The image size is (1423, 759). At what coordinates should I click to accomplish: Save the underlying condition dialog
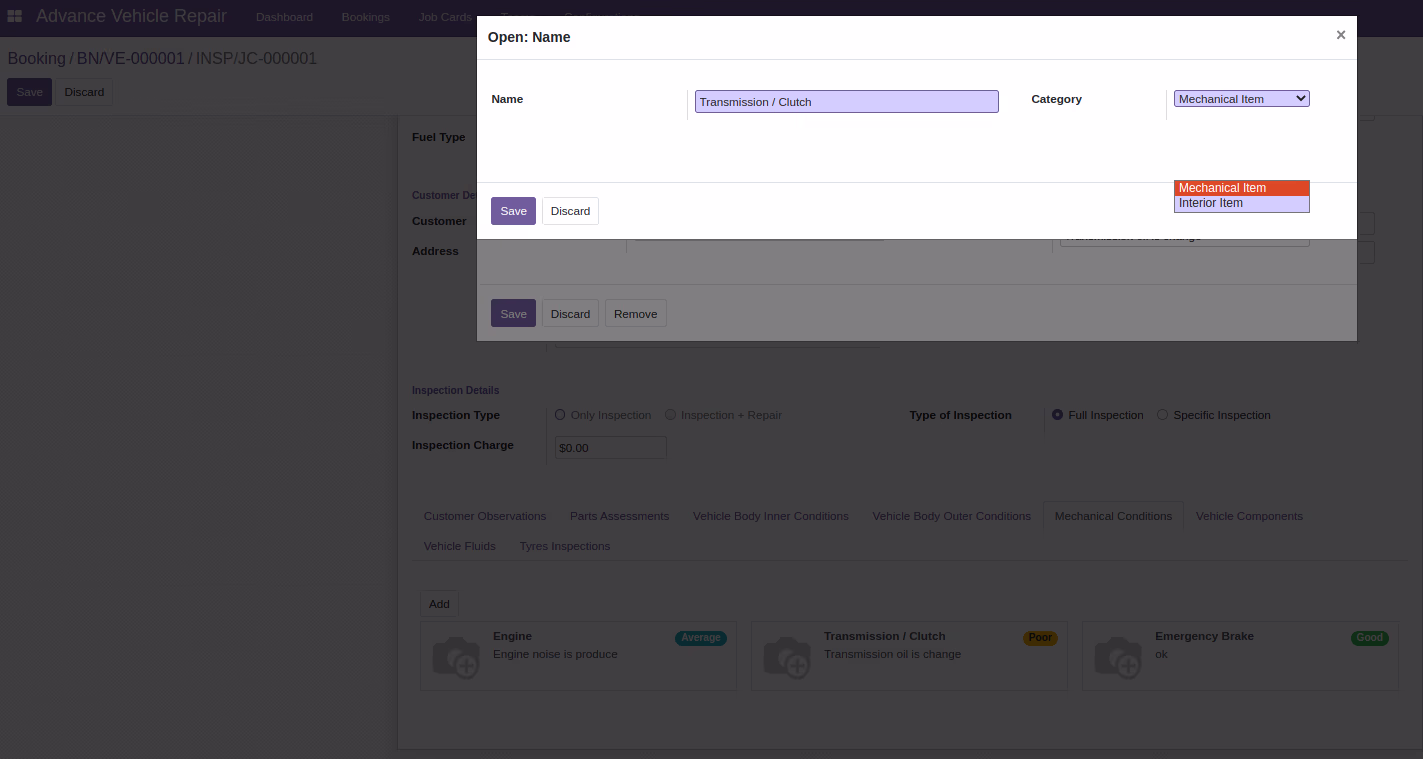[x=513, y=313]
